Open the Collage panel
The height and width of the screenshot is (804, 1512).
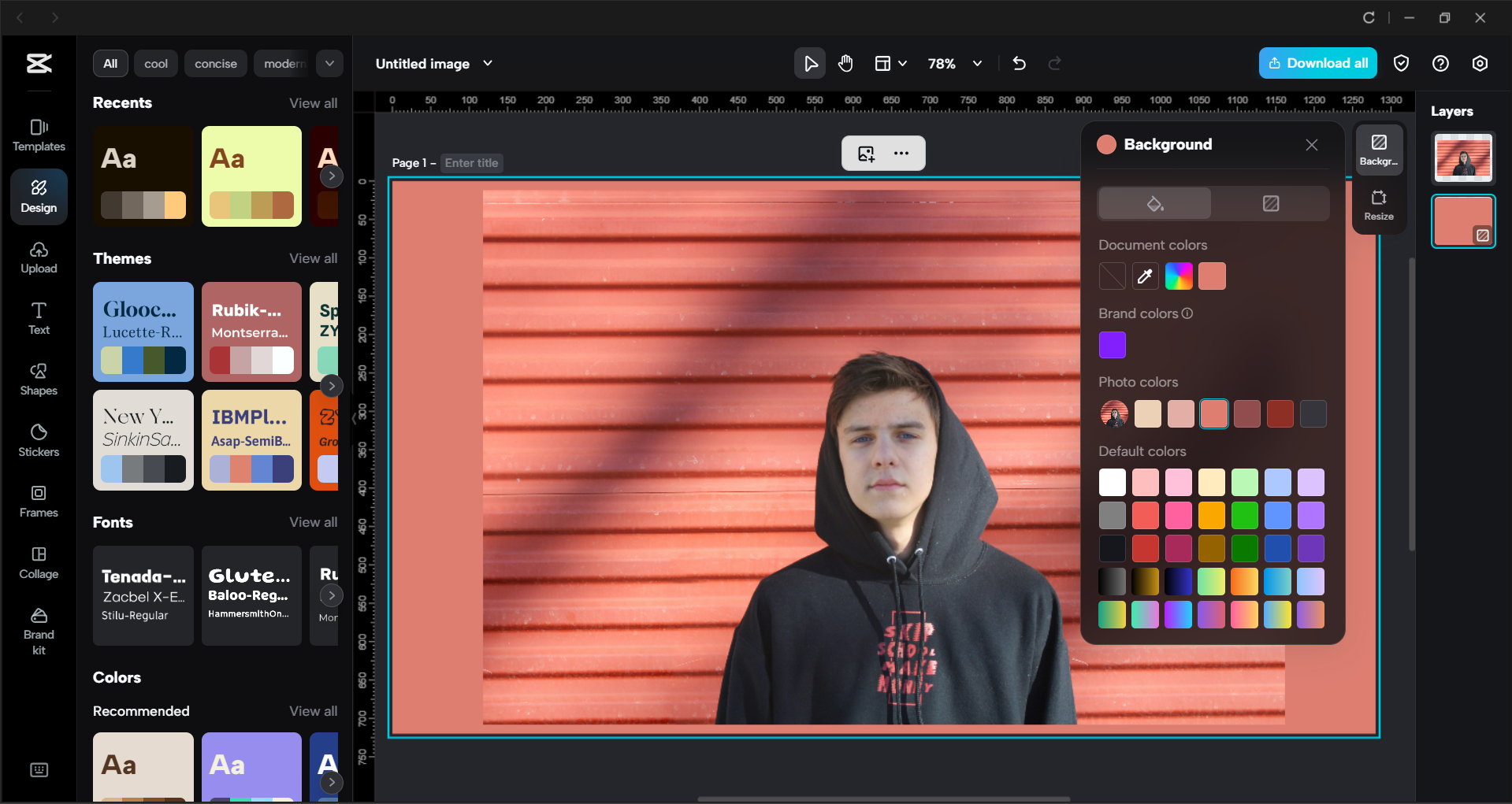pos(39,562)
